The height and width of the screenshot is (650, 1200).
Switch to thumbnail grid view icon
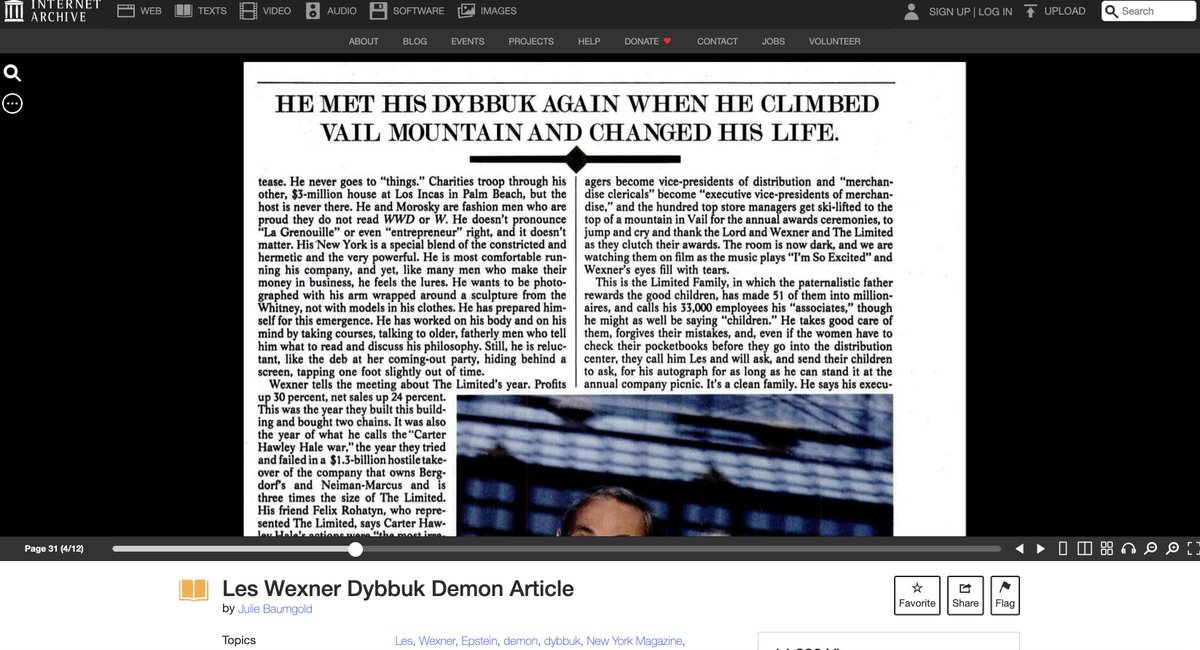[x=1107, y=548]
